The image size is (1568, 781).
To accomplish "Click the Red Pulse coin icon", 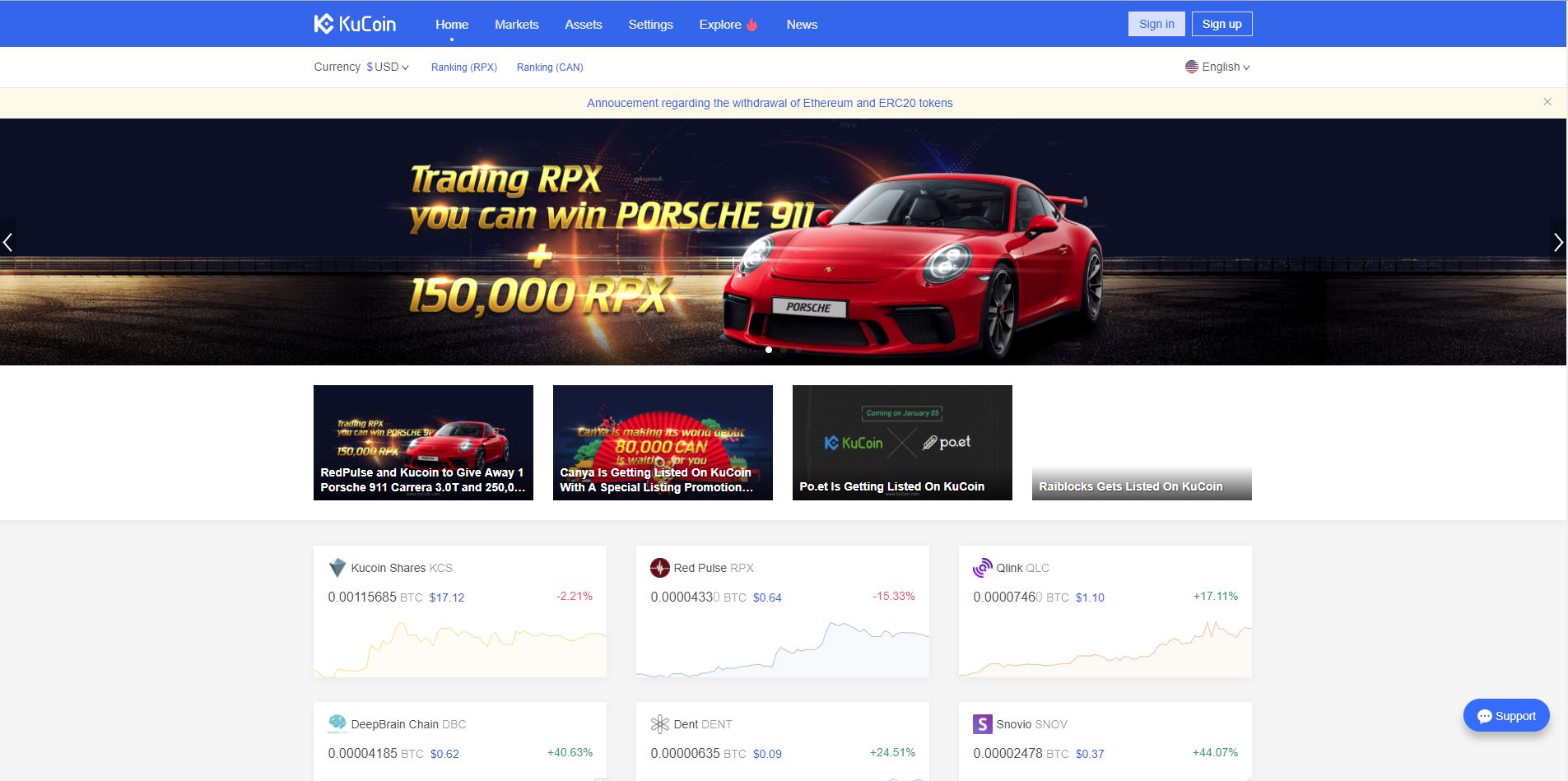I will [x=659, y=568].
